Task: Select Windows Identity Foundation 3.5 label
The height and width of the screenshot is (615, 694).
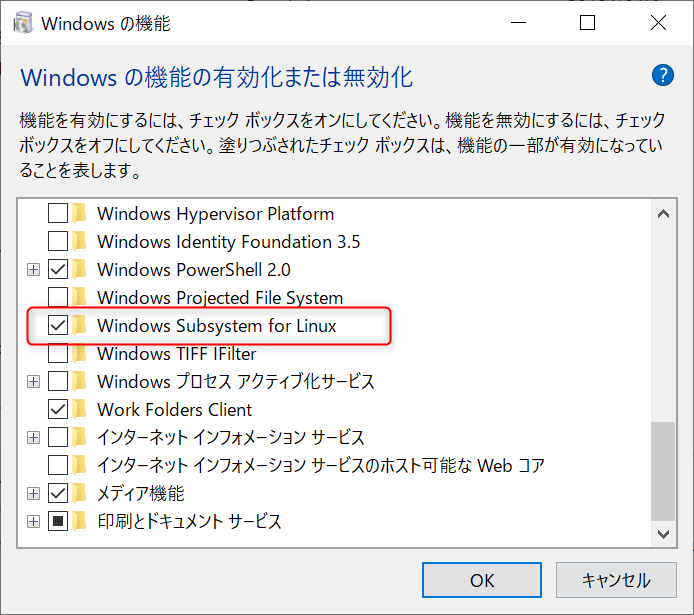Action: click(x=228, y=242)
